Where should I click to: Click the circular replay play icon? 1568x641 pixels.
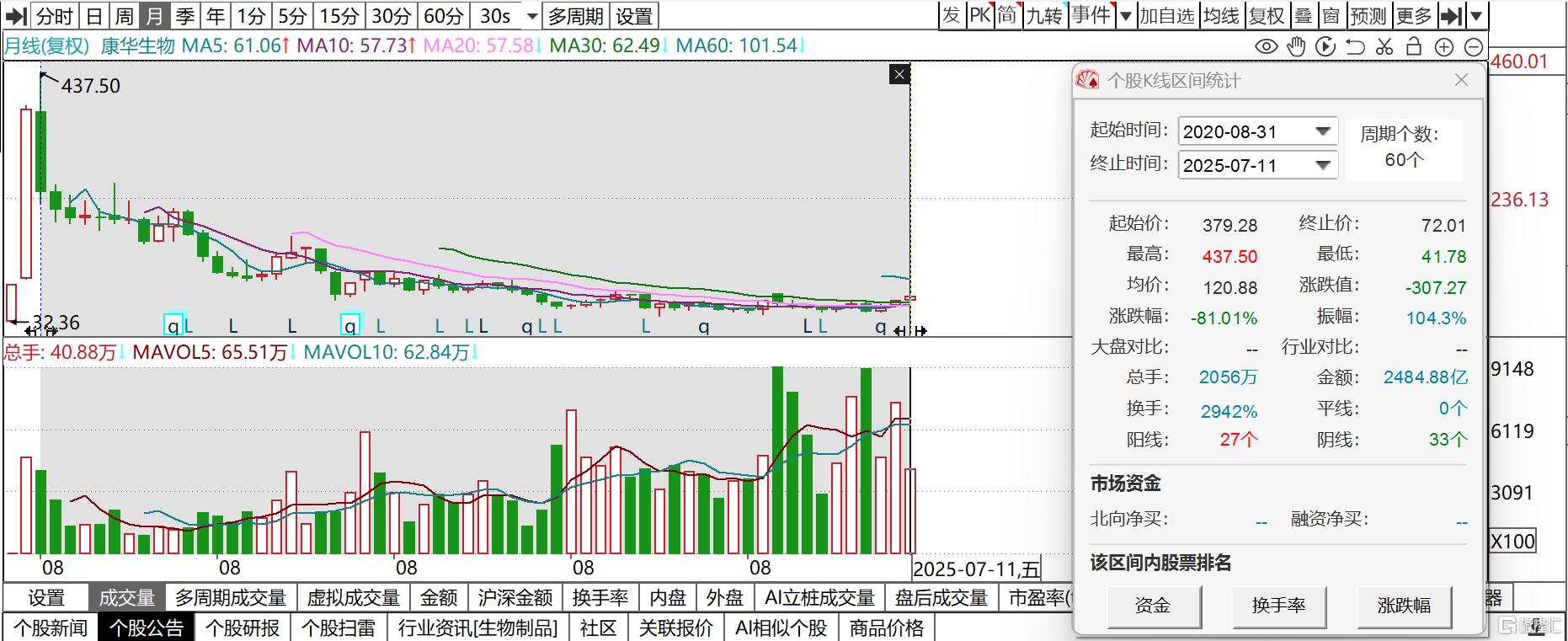point(1325,47)
